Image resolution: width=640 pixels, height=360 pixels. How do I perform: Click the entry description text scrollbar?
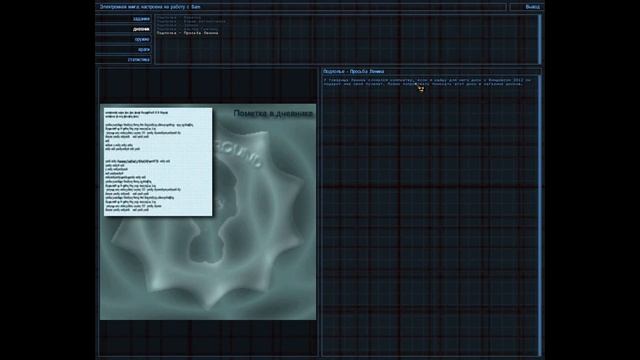(x=540, y=216)
